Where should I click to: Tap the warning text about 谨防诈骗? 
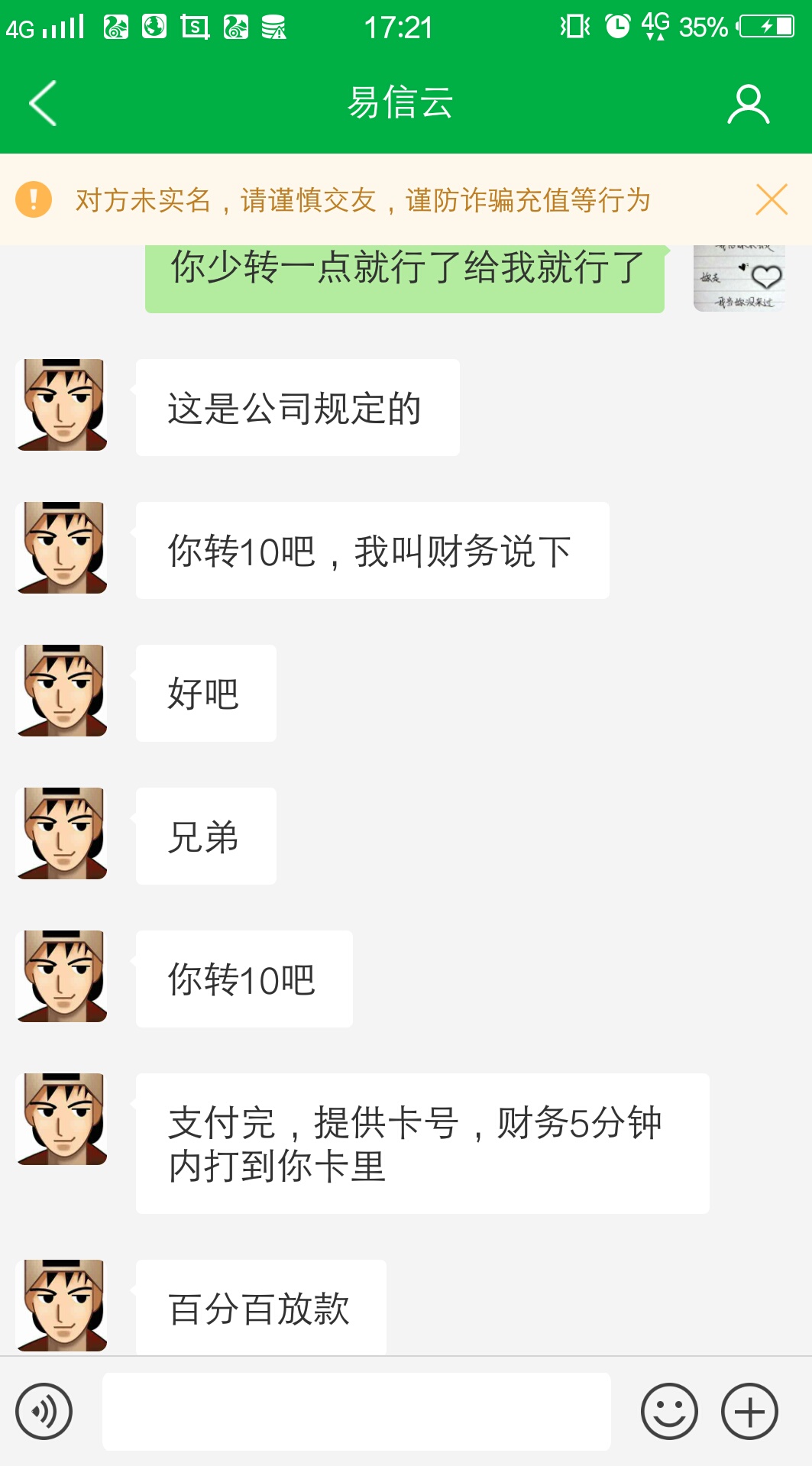pyautogui.click(x=363, y=200)
